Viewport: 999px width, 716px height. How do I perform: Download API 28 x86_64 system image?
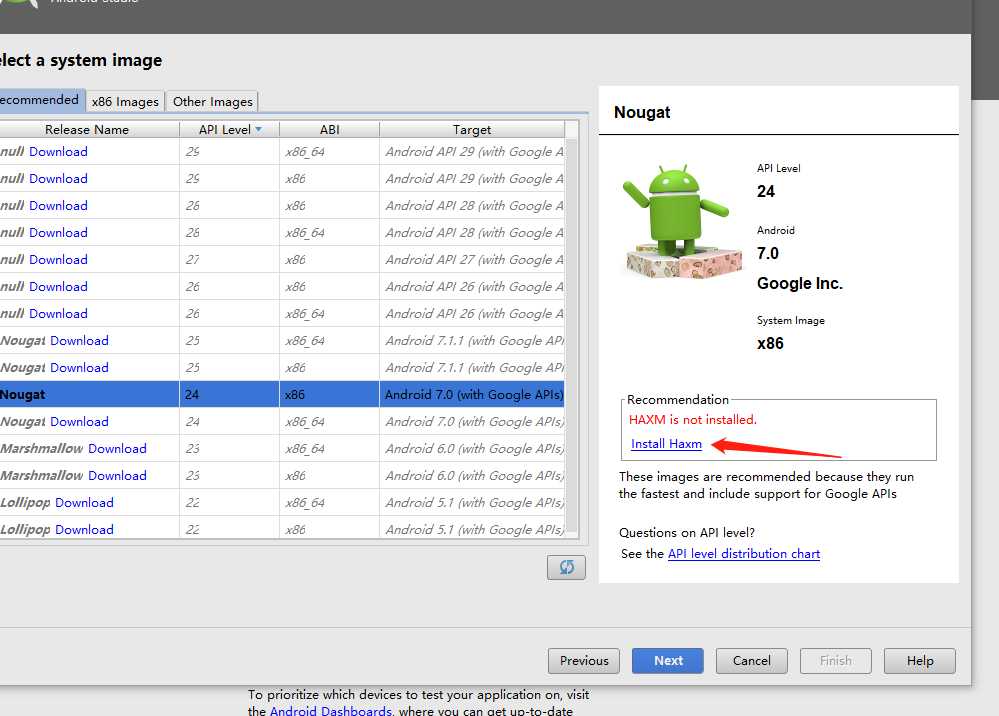[58, 233]
